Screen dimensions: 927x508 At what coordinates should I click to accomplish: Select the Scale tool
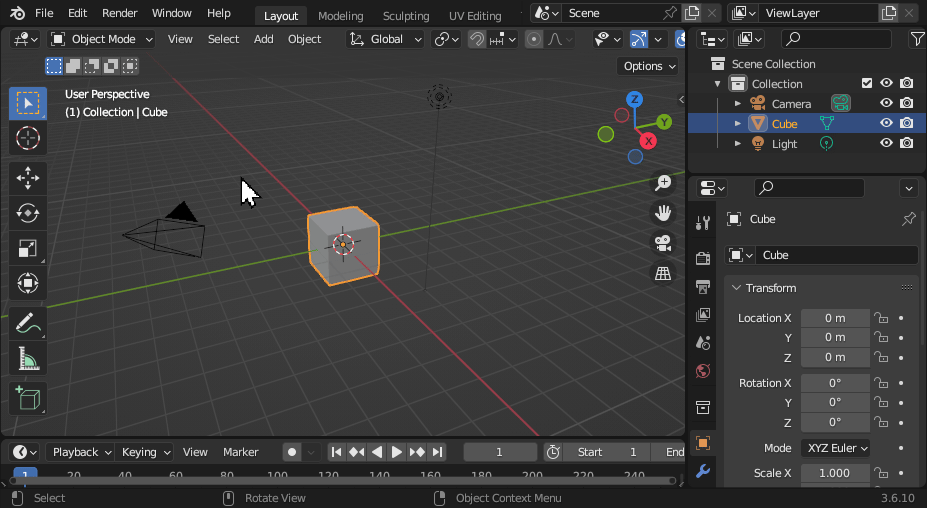click(x=28, y=248)
